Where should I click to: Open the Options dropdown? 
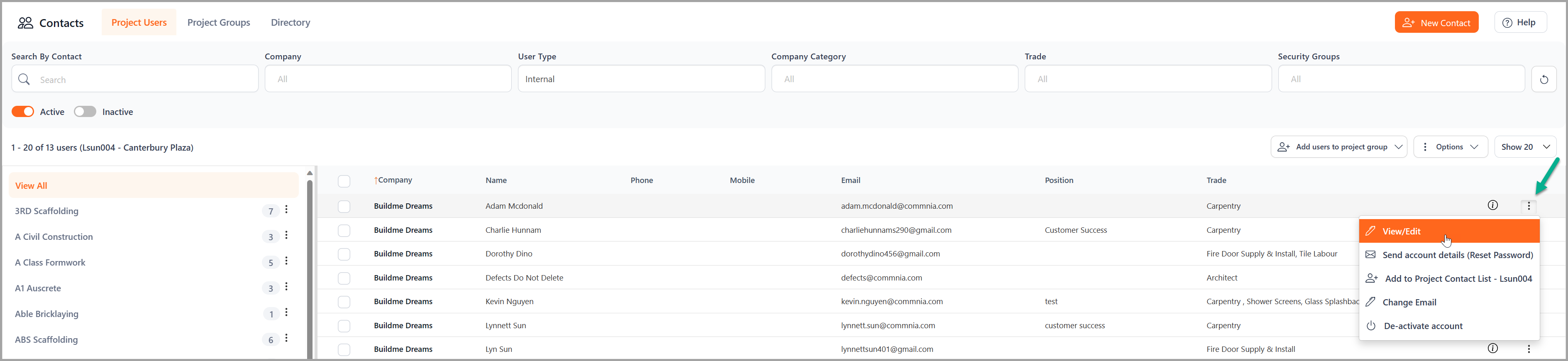pyautogui.click(x=1451, y=147)
